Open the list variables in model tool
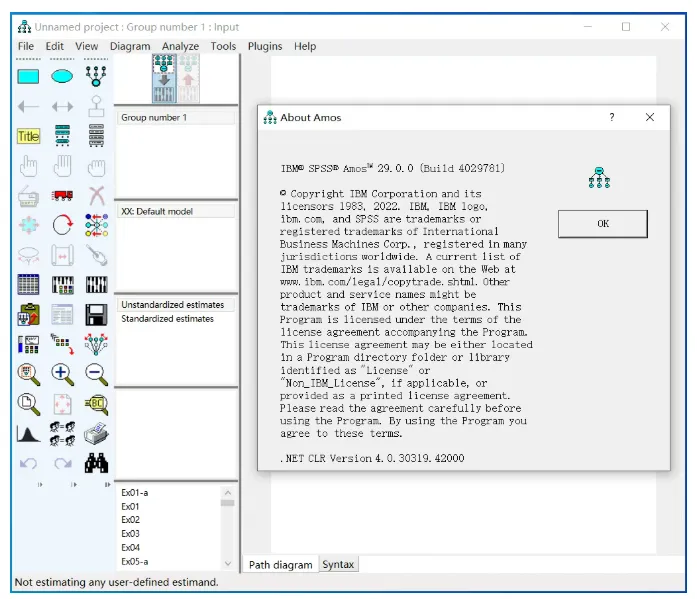Viewport: 697px width, 599px height. tap(62, 136)
